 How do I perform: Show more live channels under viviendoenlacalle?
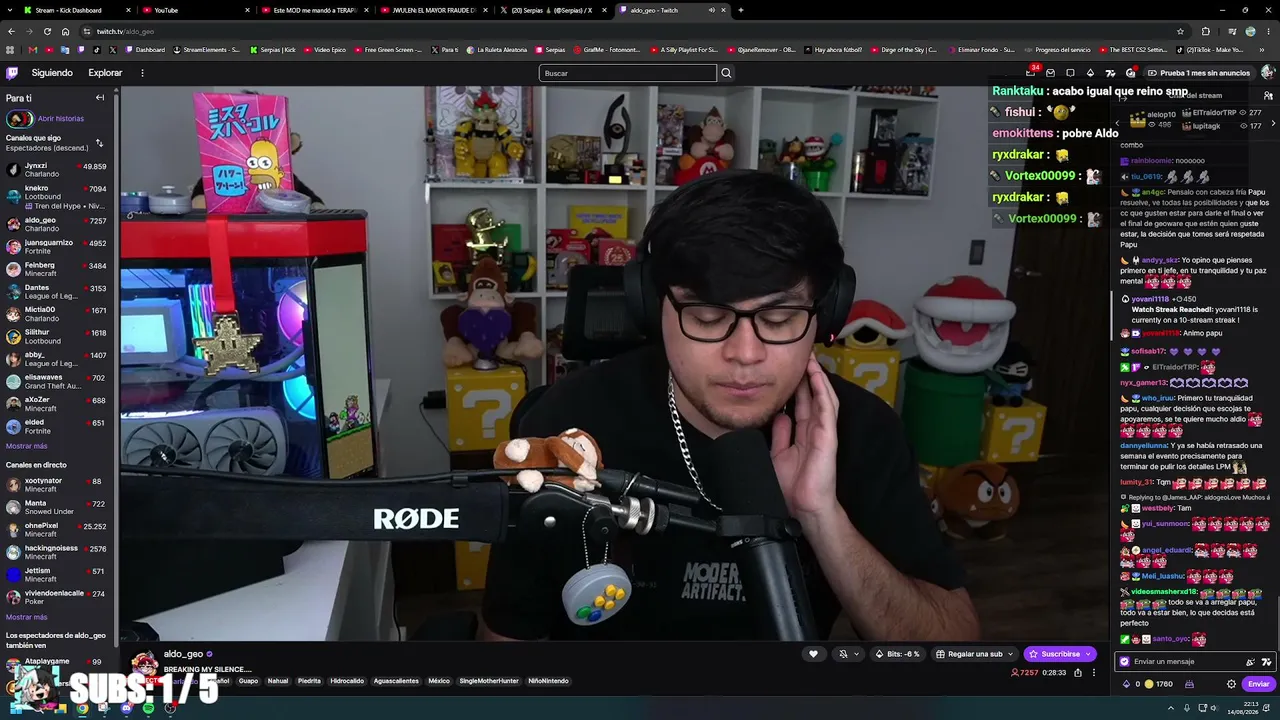pyautogui.click(x=26, y=617)
